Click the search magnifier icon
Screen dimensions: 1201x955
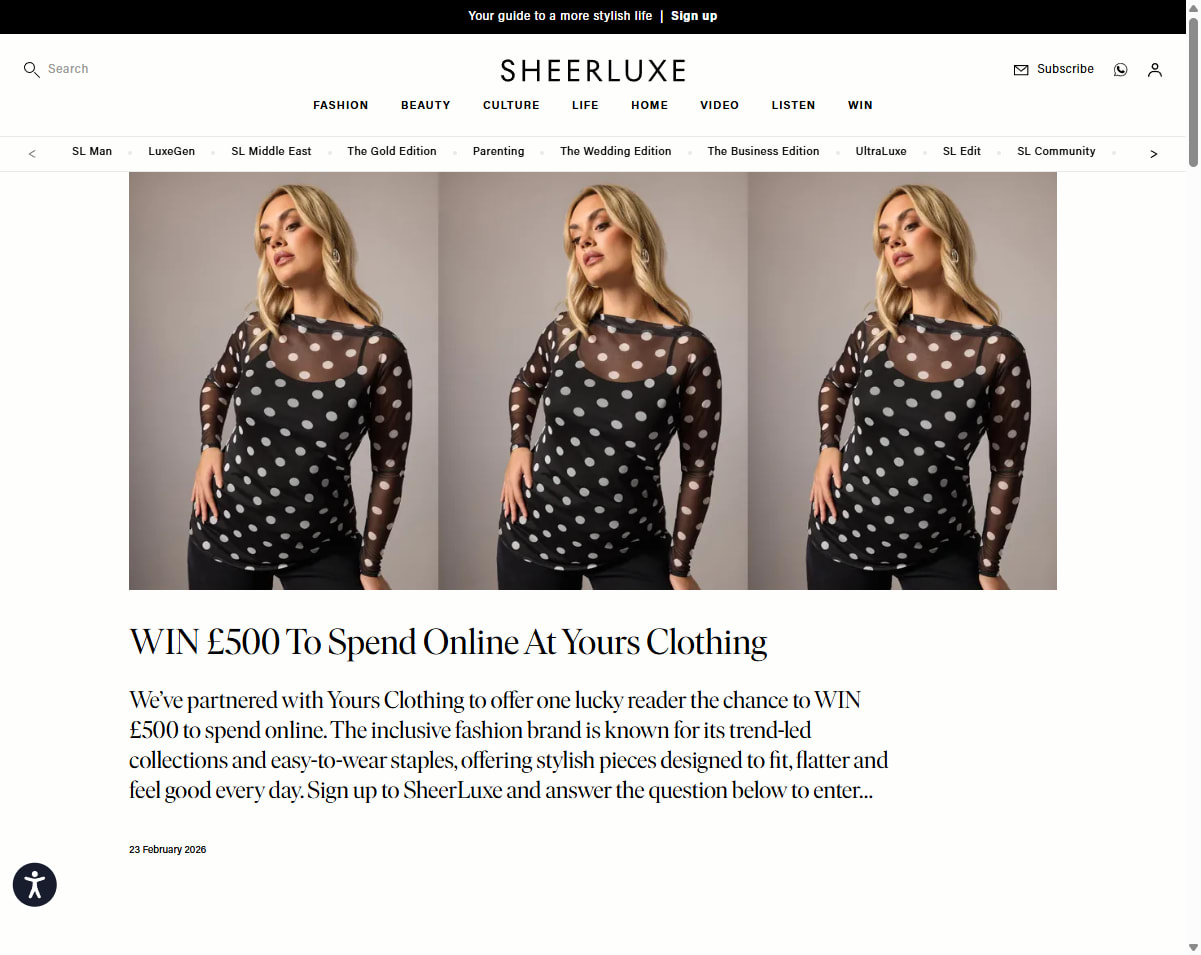31,70
